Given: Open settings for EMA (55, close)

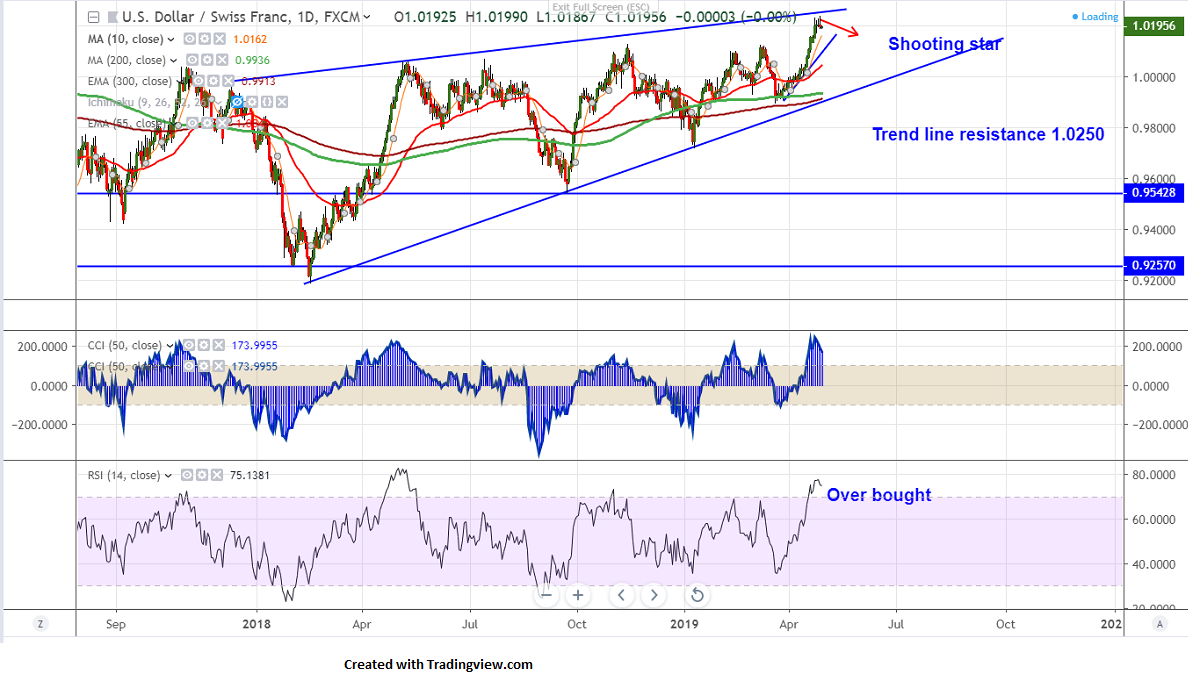Looking at the screenshot, I should coord(205,123).
